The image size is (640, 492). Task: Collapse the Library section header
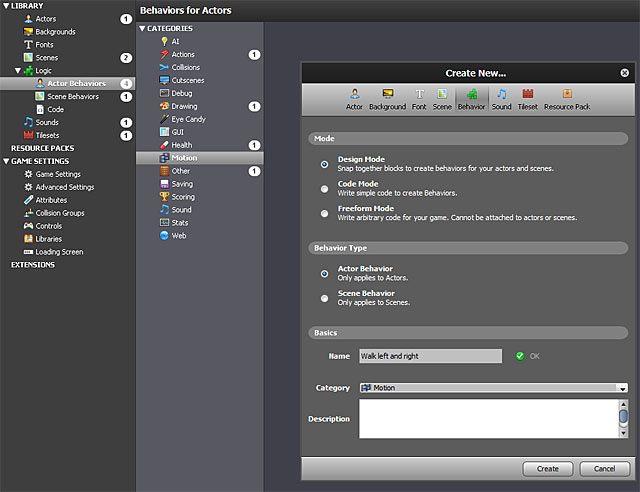tap(5, 6)
